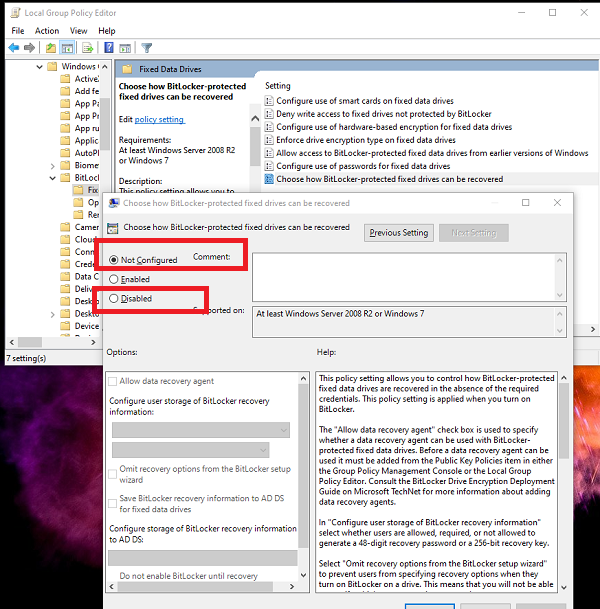Image resolution: width=600 pixels, height=609 pixels.
Task: Click the icon beside Configure use of passwords
Action: [269, 166]
